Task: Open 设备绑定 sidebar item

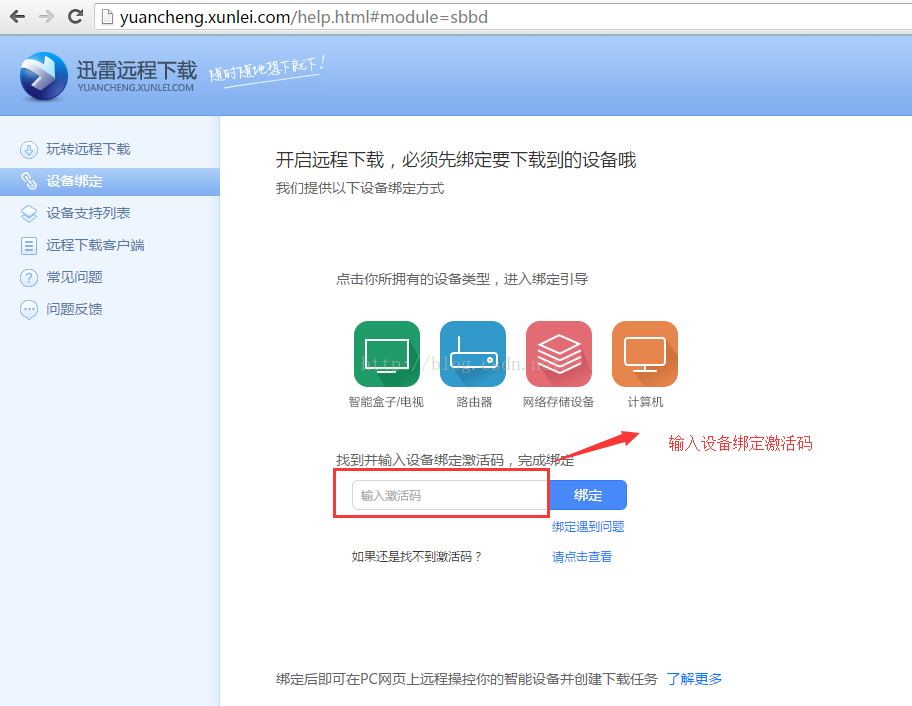Action: pyautogui.click(x=110, y=181)
